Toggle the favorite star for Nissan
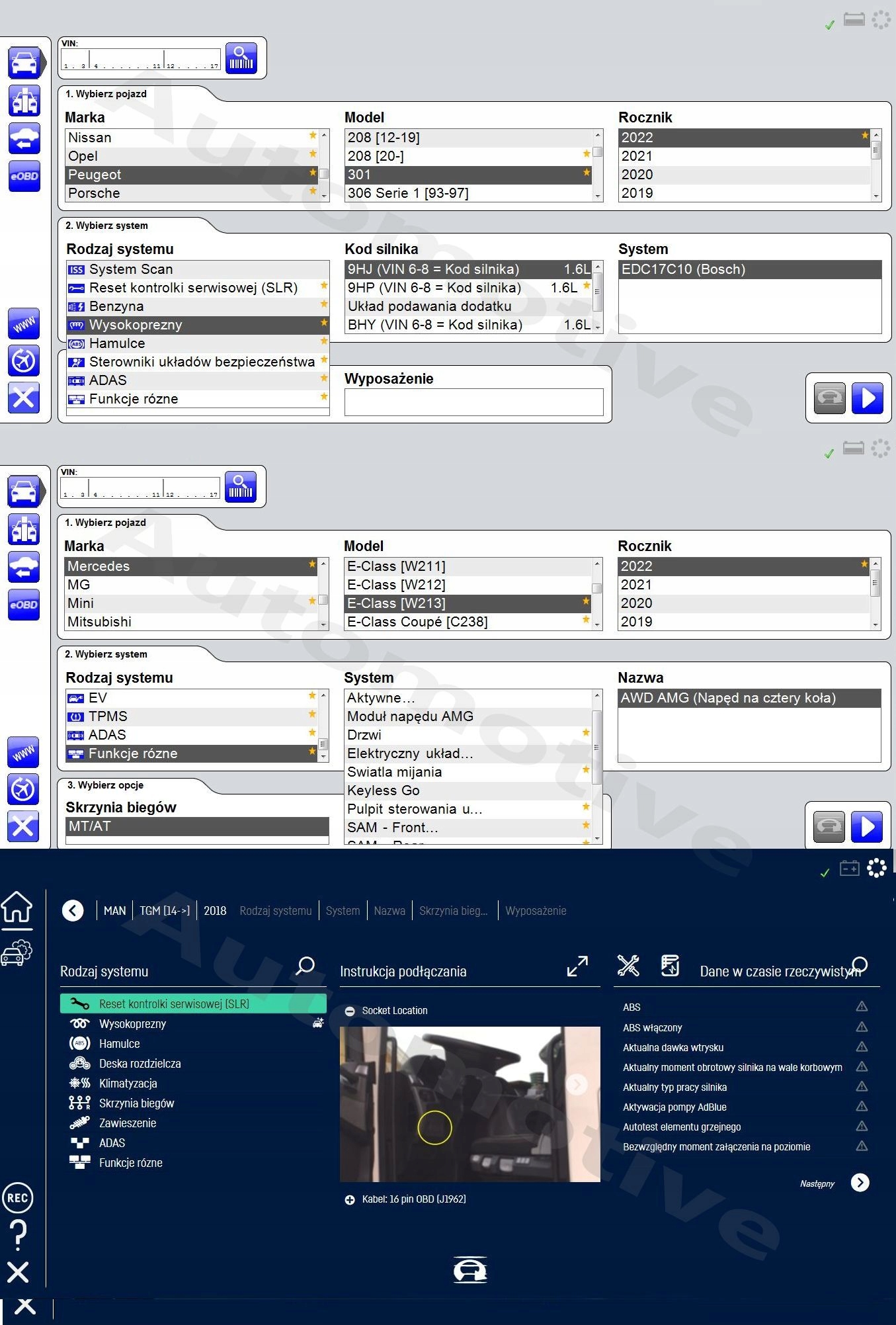Screen dimensions: 896x1325 313,136
